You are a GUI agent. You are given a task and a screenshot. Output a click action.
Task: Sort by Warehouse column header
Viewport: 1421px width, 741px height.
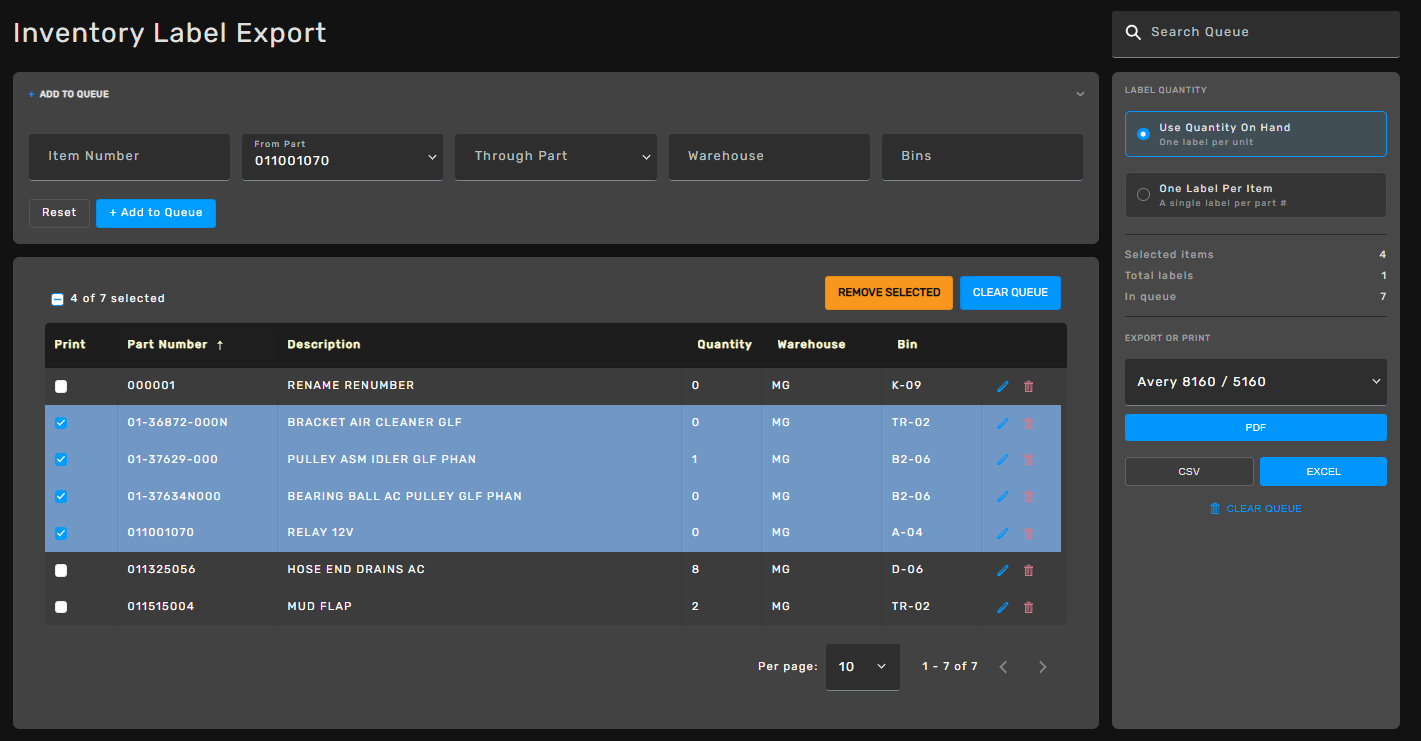pos(811,344)
